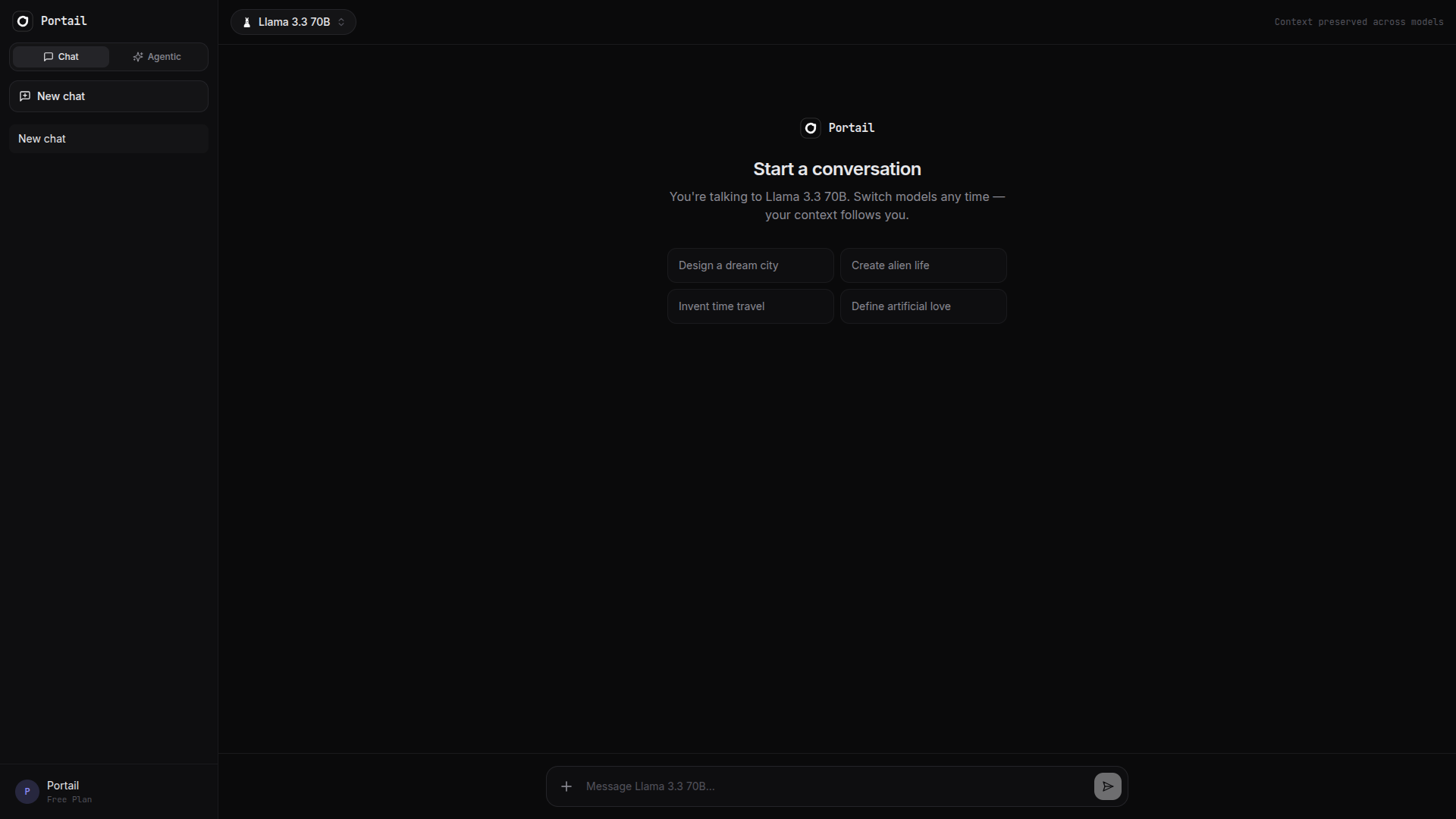The height and width of the screenshot is (819, 1456).
Task: Click the Portail logo icon in sidebar header
Action: tap(23, 21)
